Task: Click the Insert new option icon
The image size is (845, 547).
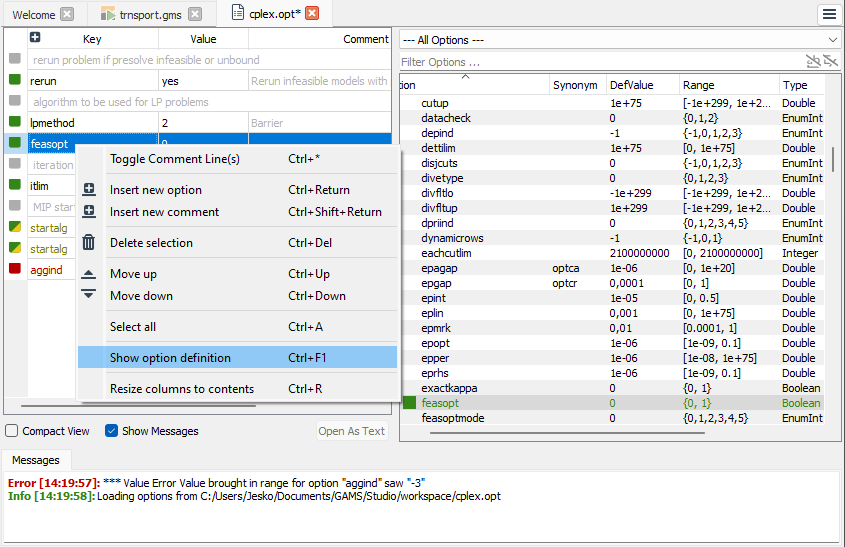Action: tap(89, 190)
